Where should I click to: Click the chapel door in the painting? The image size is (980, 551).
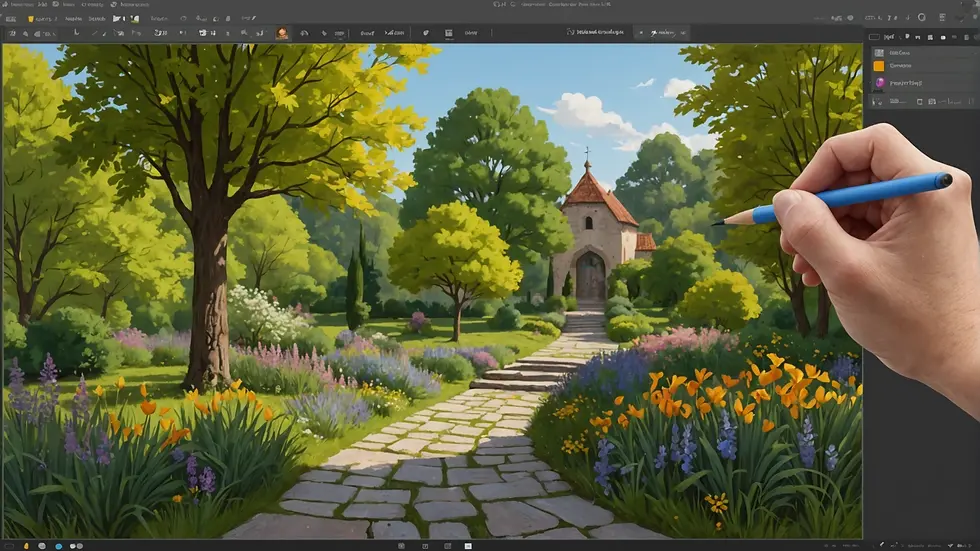point(590,277)
